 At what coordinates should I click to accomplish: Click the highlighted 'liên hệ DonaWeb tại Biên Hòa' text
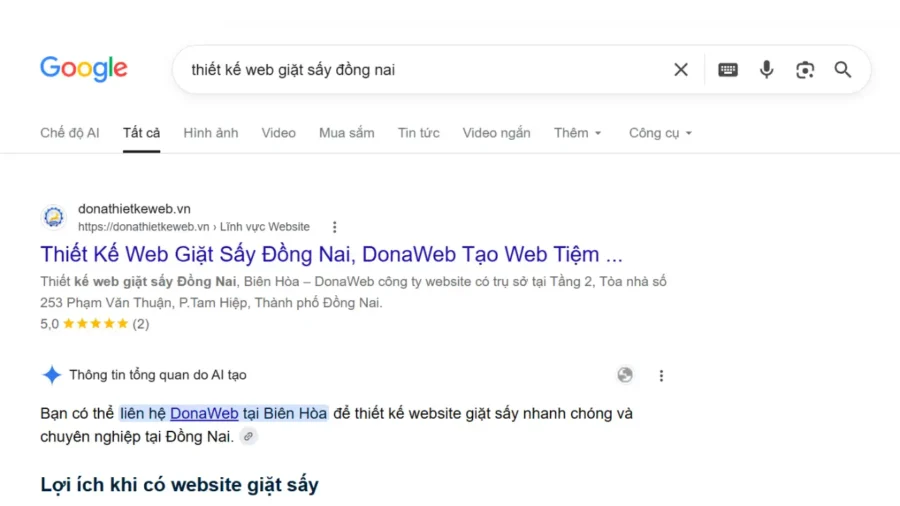(224, 413)
